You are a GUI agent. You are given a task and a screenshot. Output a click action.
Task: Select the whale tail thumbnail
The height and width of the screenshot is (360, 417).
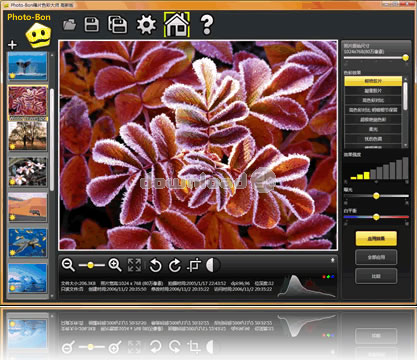coord(27,66)
